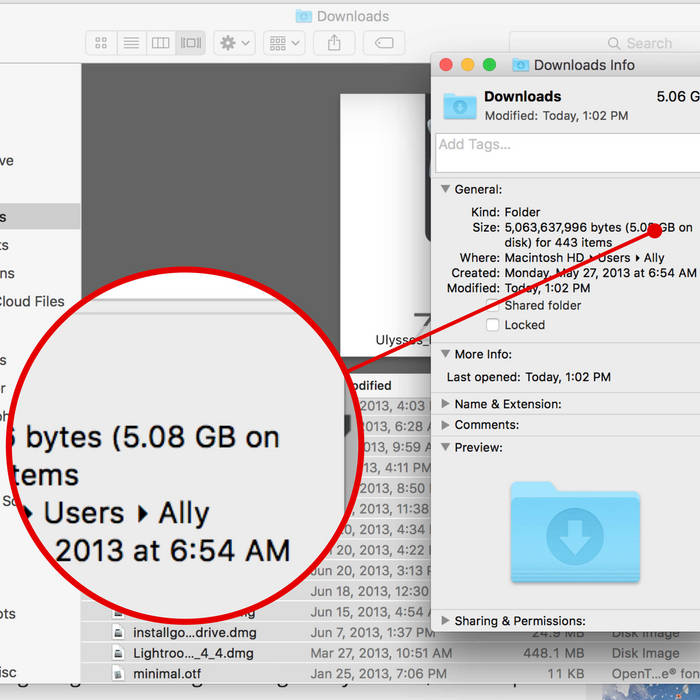Screen dimensions: 700x700
Task: Select the Cloud Files sidebar item
Action: point(32,301)
